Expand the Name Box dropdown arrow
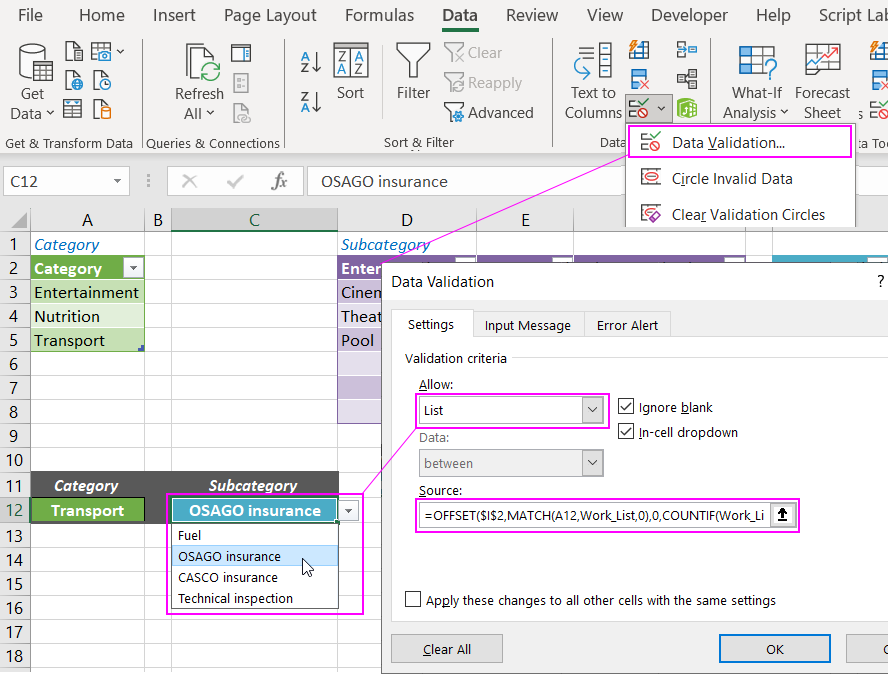This screenshot has width=888, height=674. tap(118, 181)
